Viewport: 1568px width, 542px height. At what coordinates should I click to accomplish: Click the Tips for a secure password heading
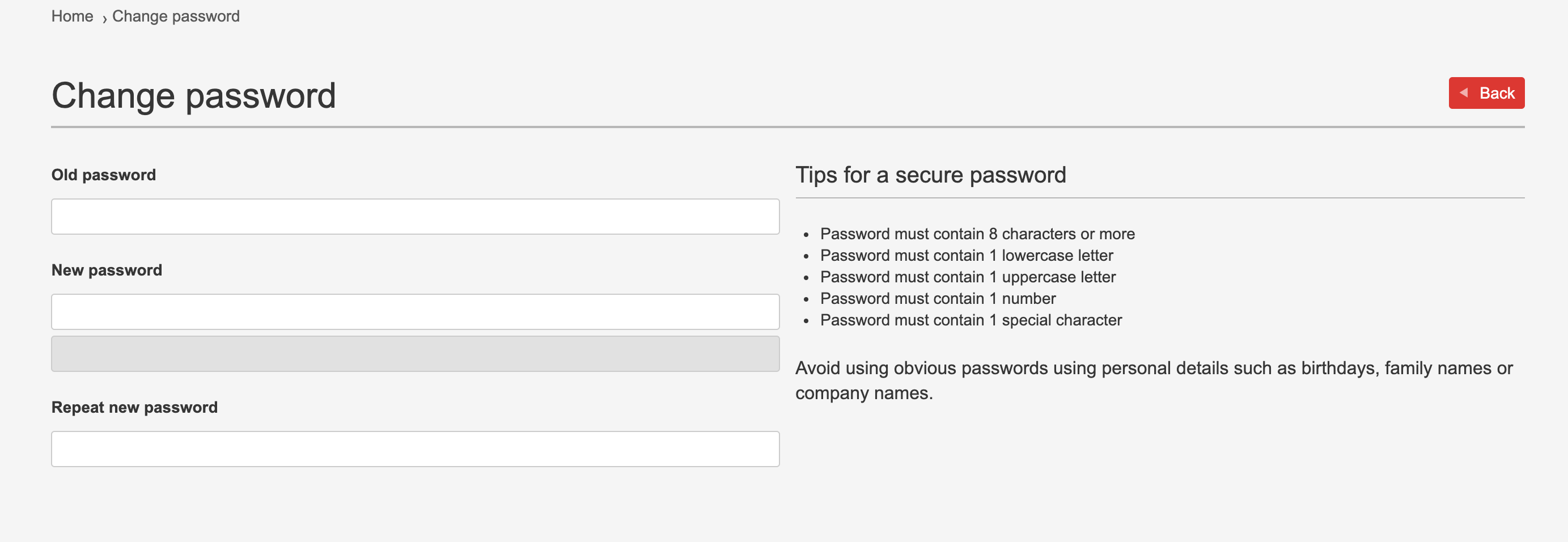930,175
